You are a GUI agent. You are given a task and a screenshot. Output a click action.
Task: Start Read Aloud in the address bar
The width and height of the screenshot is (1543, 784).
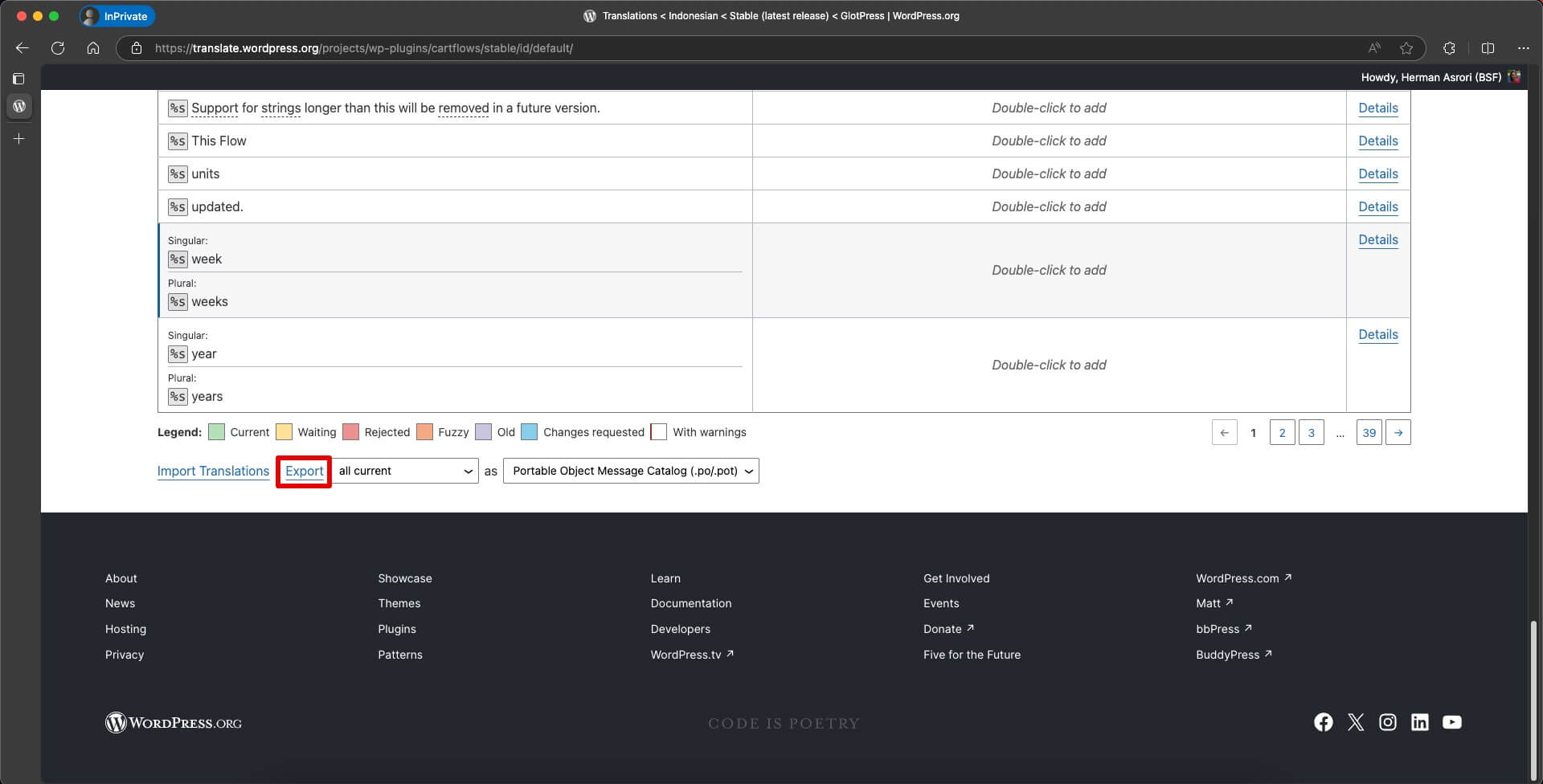pos(1374,48)
